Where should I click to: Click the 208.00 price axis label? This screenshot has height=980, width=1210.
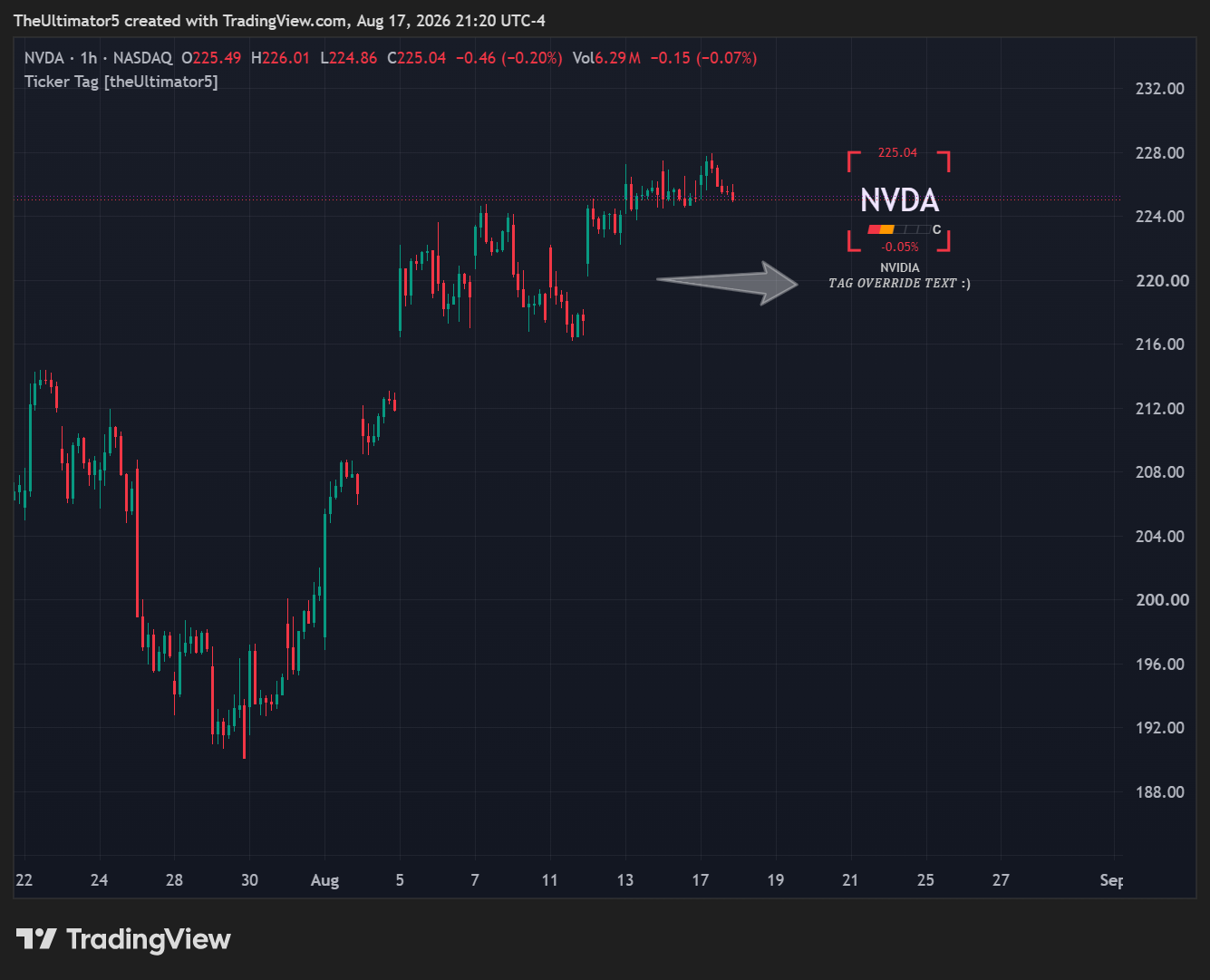[x=1160, y=472]
